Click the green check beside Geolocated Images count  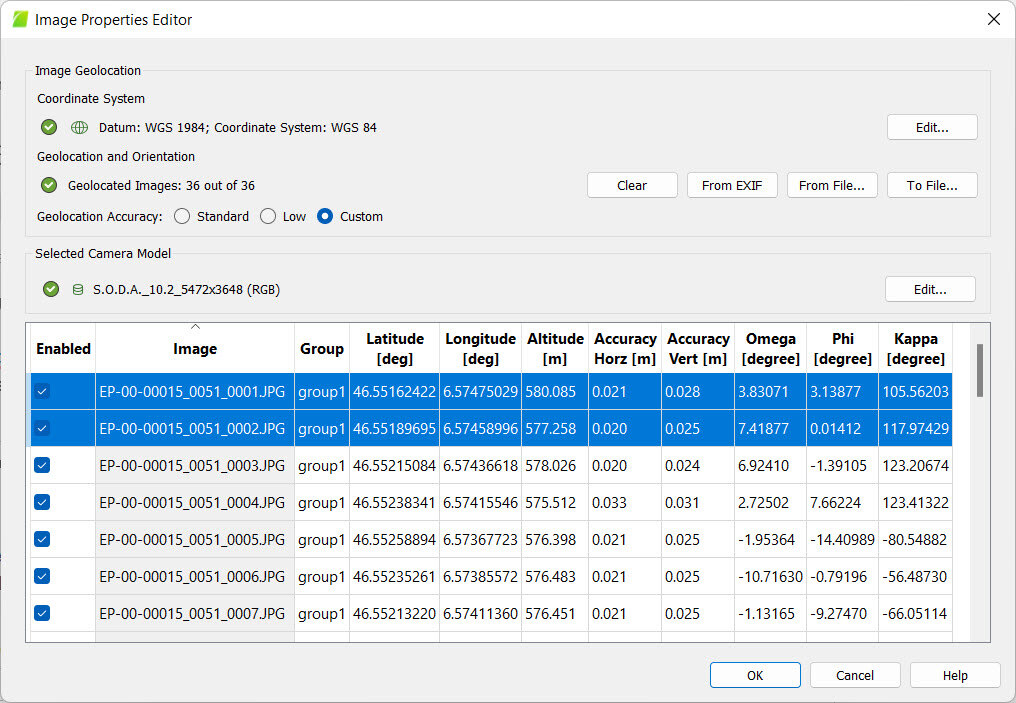point(48,185)
